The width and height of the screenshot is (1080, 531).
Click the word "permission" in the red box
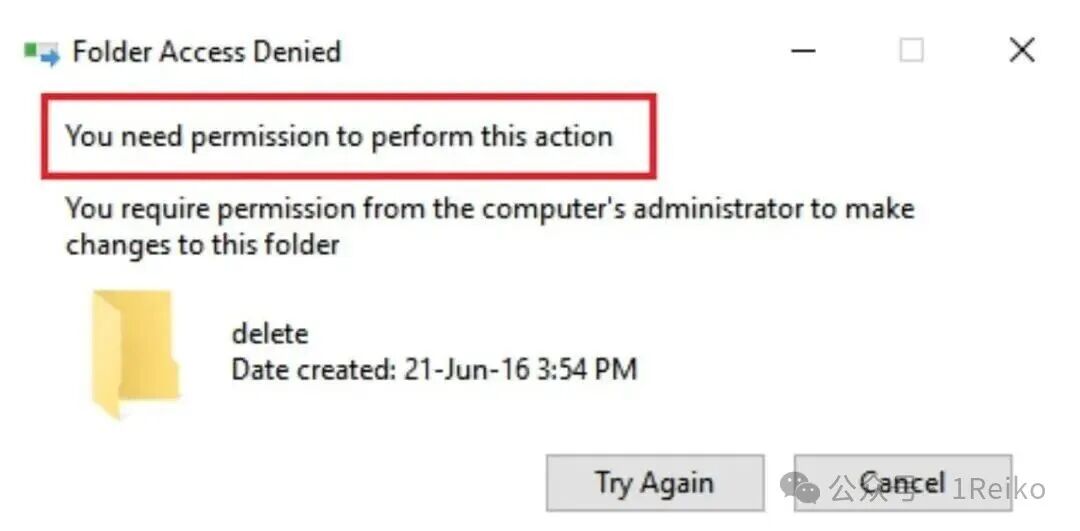[x=260, y=138]
